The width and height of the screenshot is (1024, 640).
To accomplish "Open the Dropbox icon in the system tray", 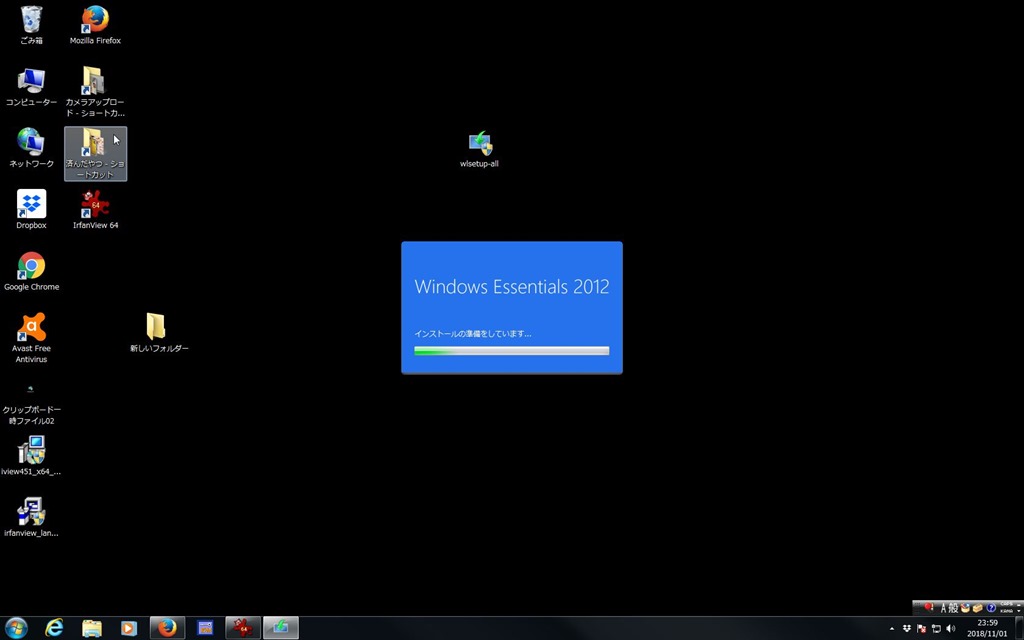I will pyautogui.click(x=907, y=628).
